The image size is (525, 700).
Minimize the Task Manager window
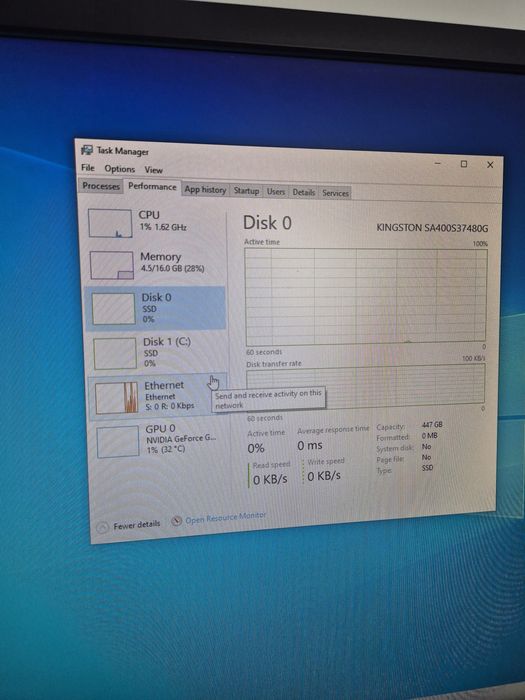tap(438, 163)
